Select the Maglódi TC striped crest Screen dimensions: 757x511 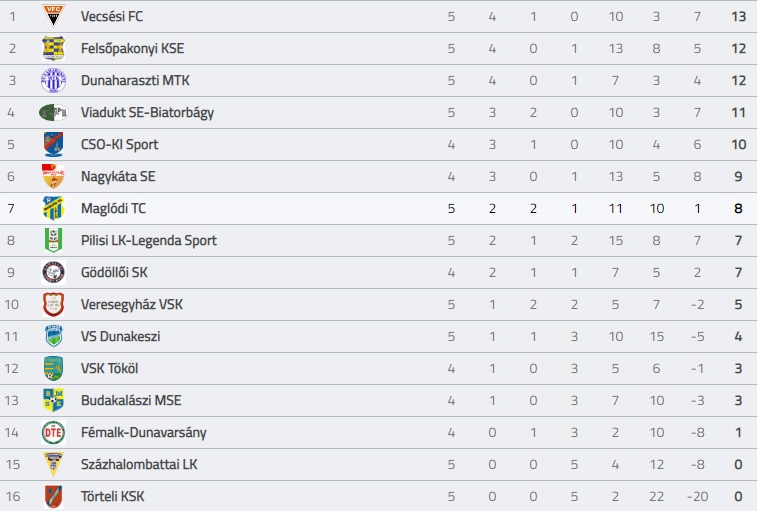click(53, 208)
